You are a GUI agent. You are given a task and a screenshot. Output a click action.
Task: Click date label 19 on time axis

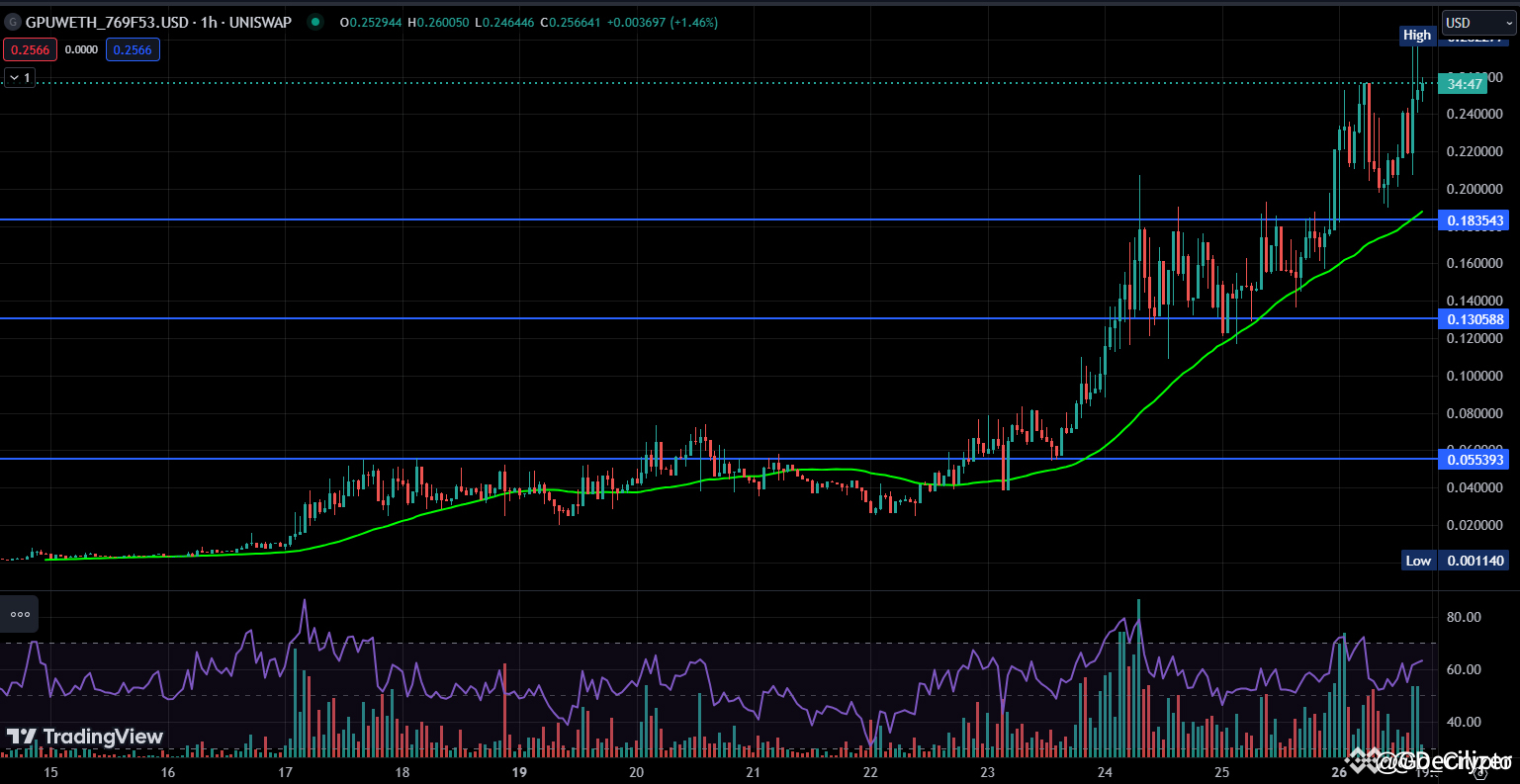[x=520, y=772]
